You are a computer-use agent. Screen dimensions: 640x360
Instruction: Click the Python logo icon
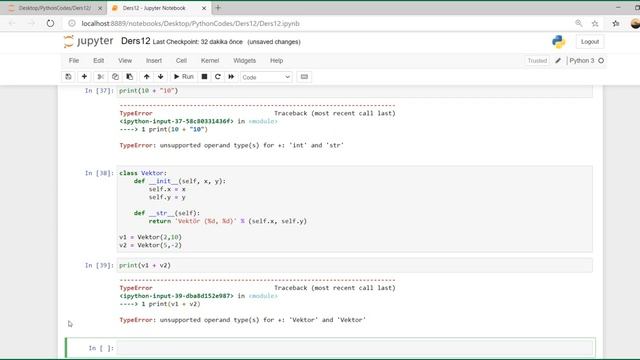(559, 42)
